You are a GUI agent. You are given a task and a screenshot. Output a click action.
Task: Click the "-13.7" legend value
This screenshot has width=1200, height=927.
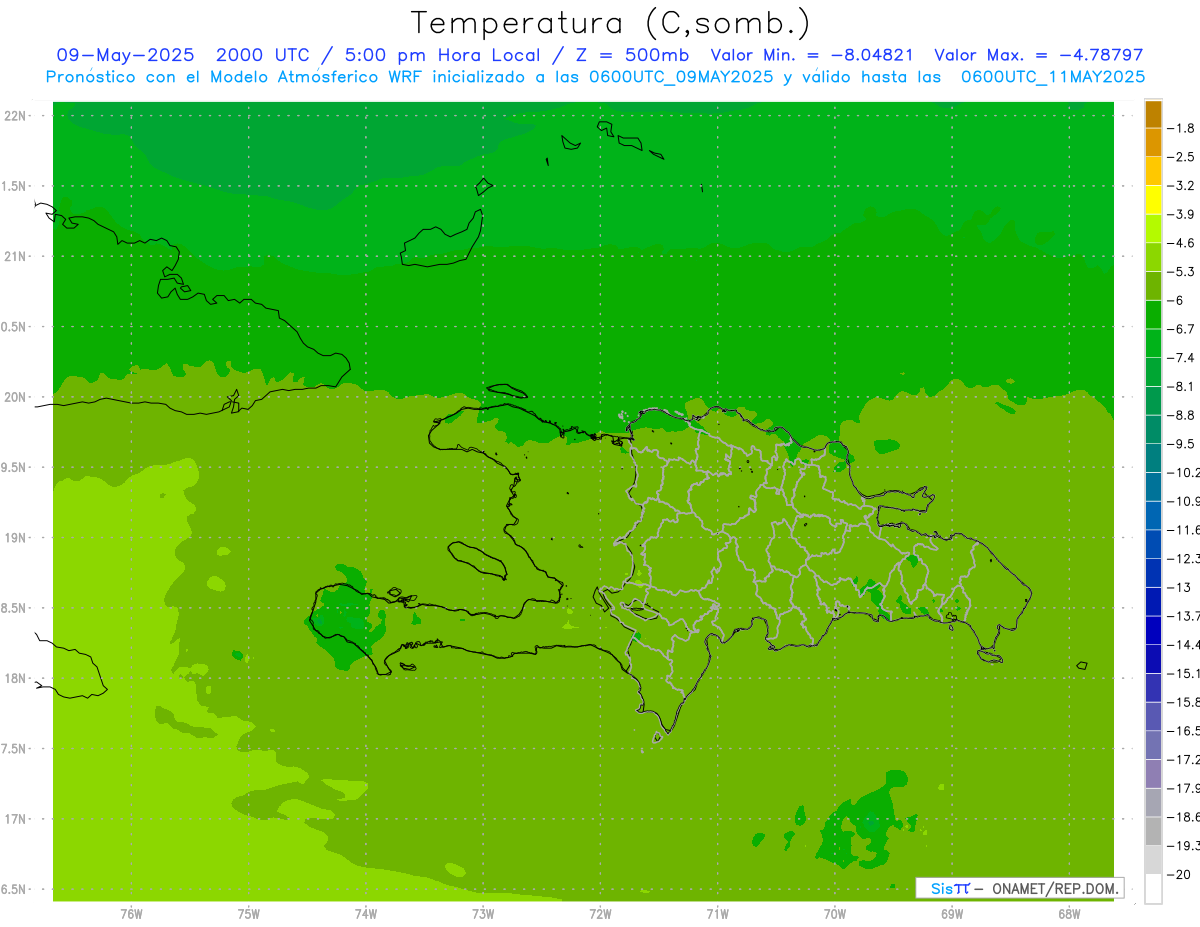click(x=1183, y=615)
